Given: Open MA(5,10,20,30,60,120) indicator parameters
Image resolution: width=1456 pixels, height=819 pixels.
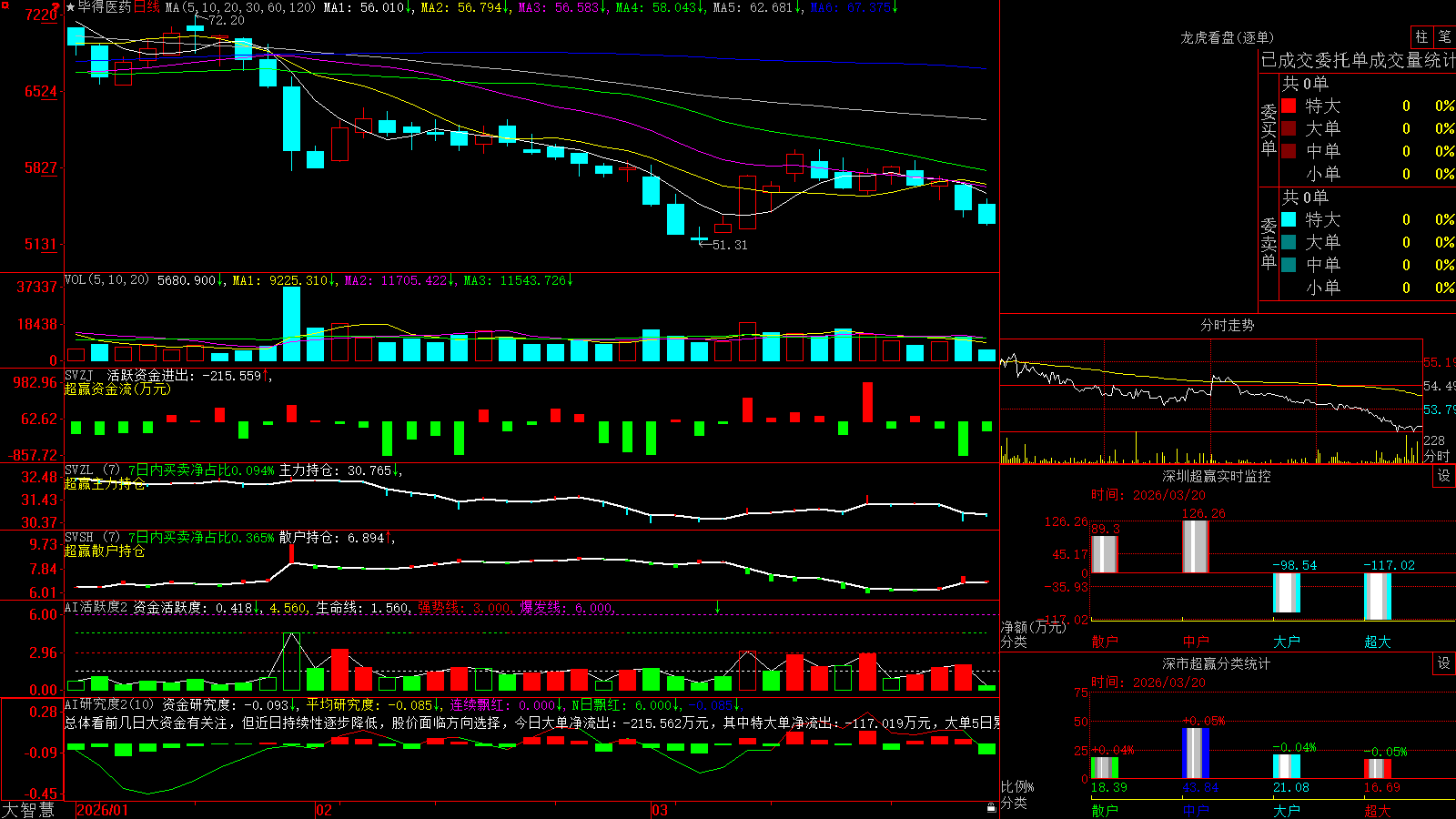Looking at the screenshot, I should tap(240, 7).
